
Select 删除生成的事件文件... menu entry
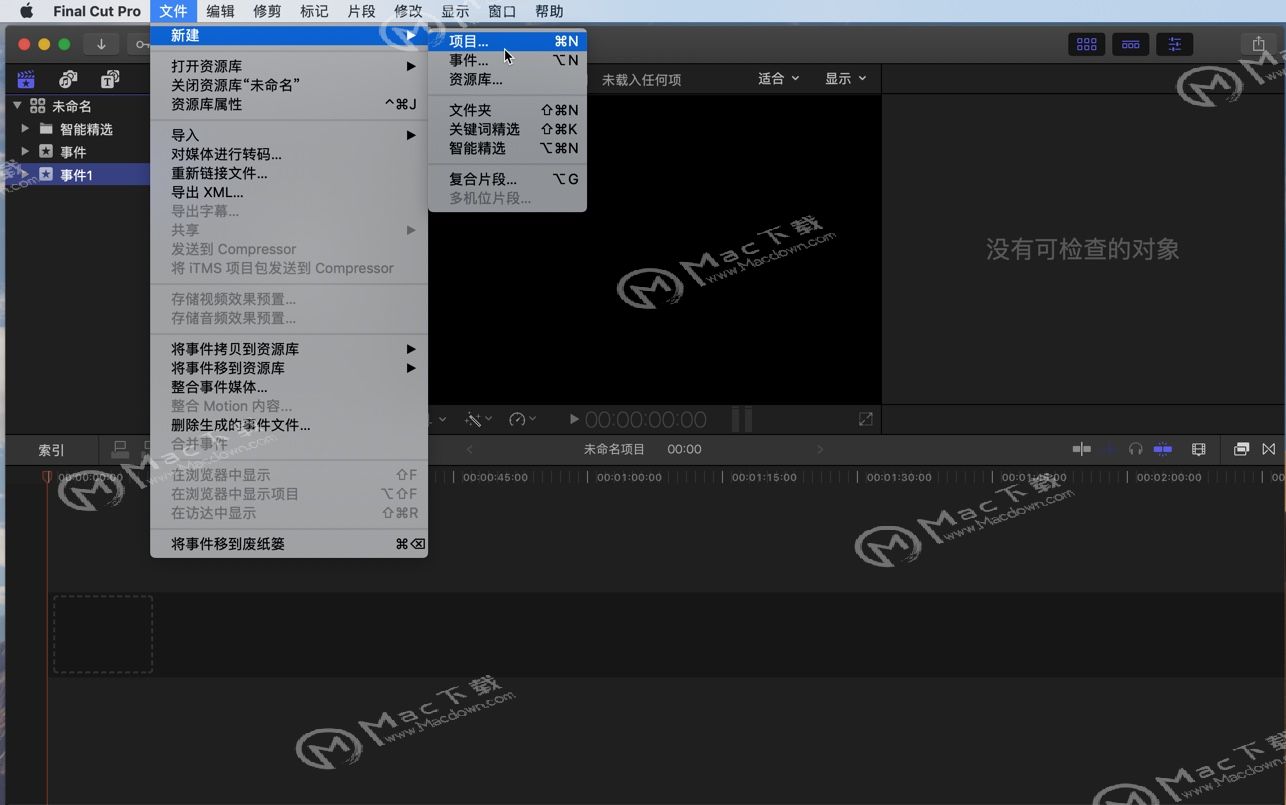[x=289, y=425]
